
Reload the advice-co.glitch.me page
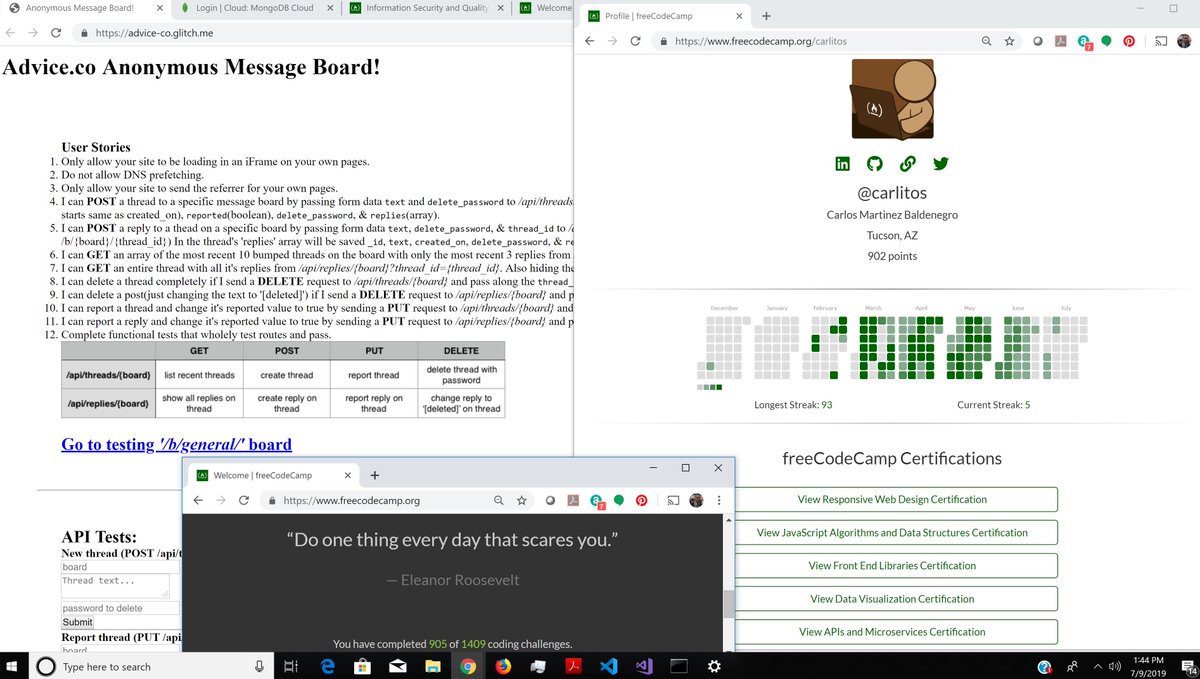(55, 33)
